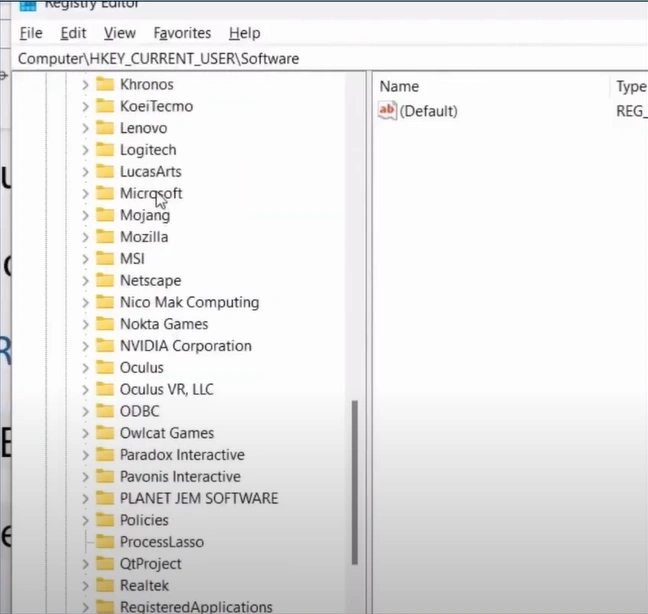Image resolution: width=648 pixels, height=614 pixels.
Task: Expand the Policies key chevron
Action: point(85,520)
